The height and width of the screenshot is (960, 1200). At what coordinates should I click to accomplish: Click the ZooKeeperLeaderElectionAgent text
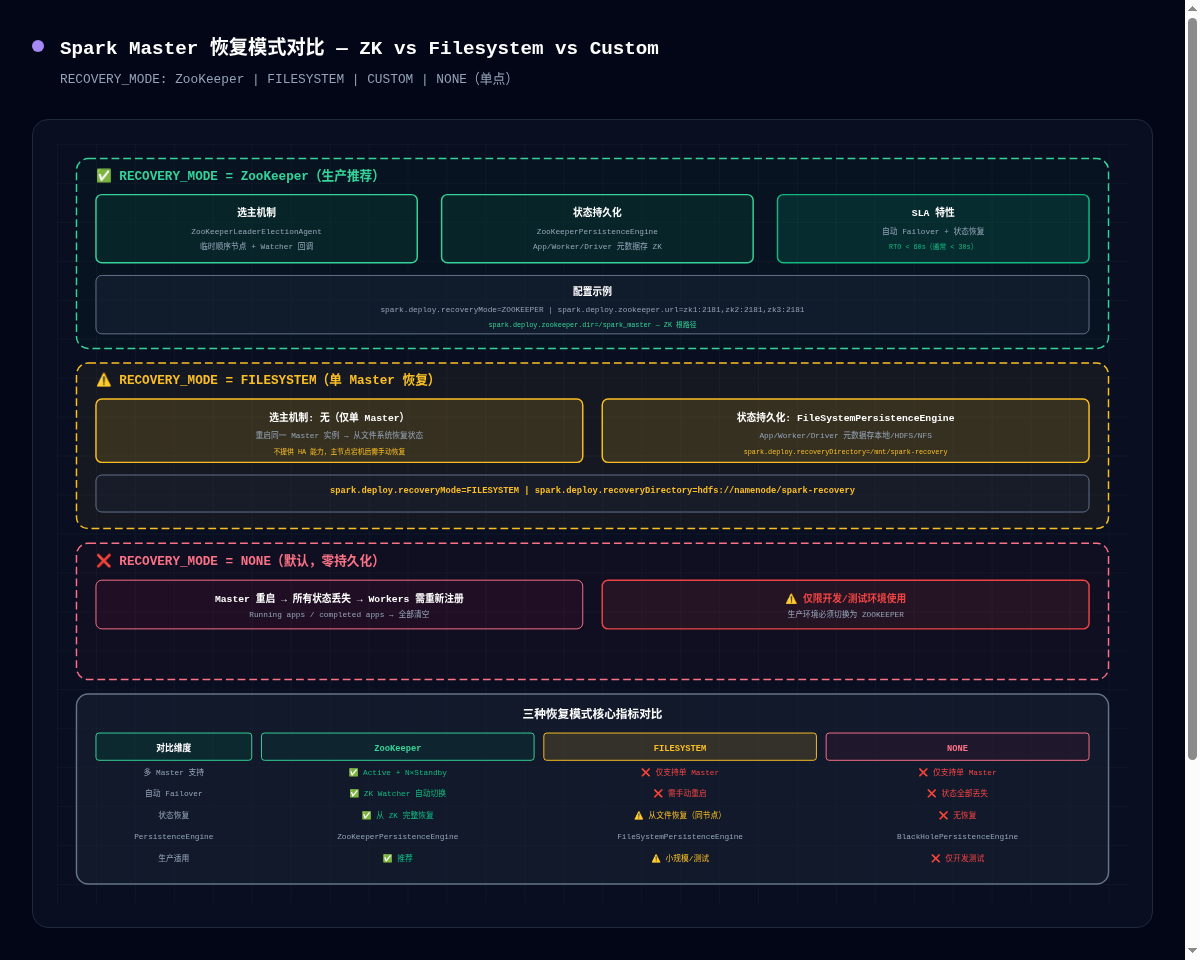click(x=256, y=232)
